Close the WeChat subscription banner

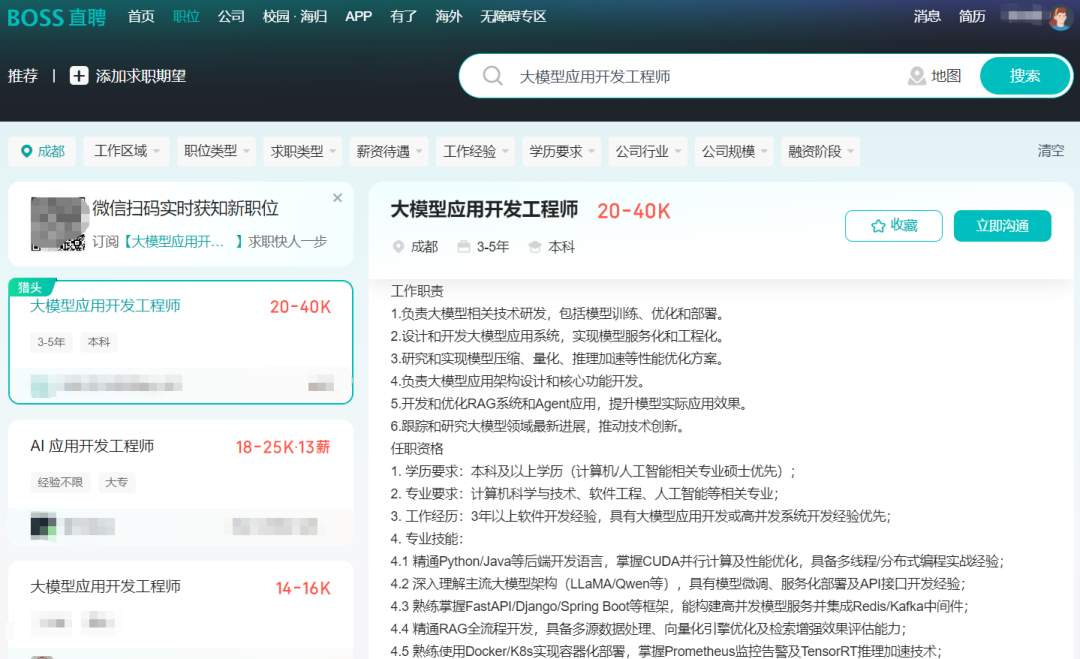pos(338,198)
